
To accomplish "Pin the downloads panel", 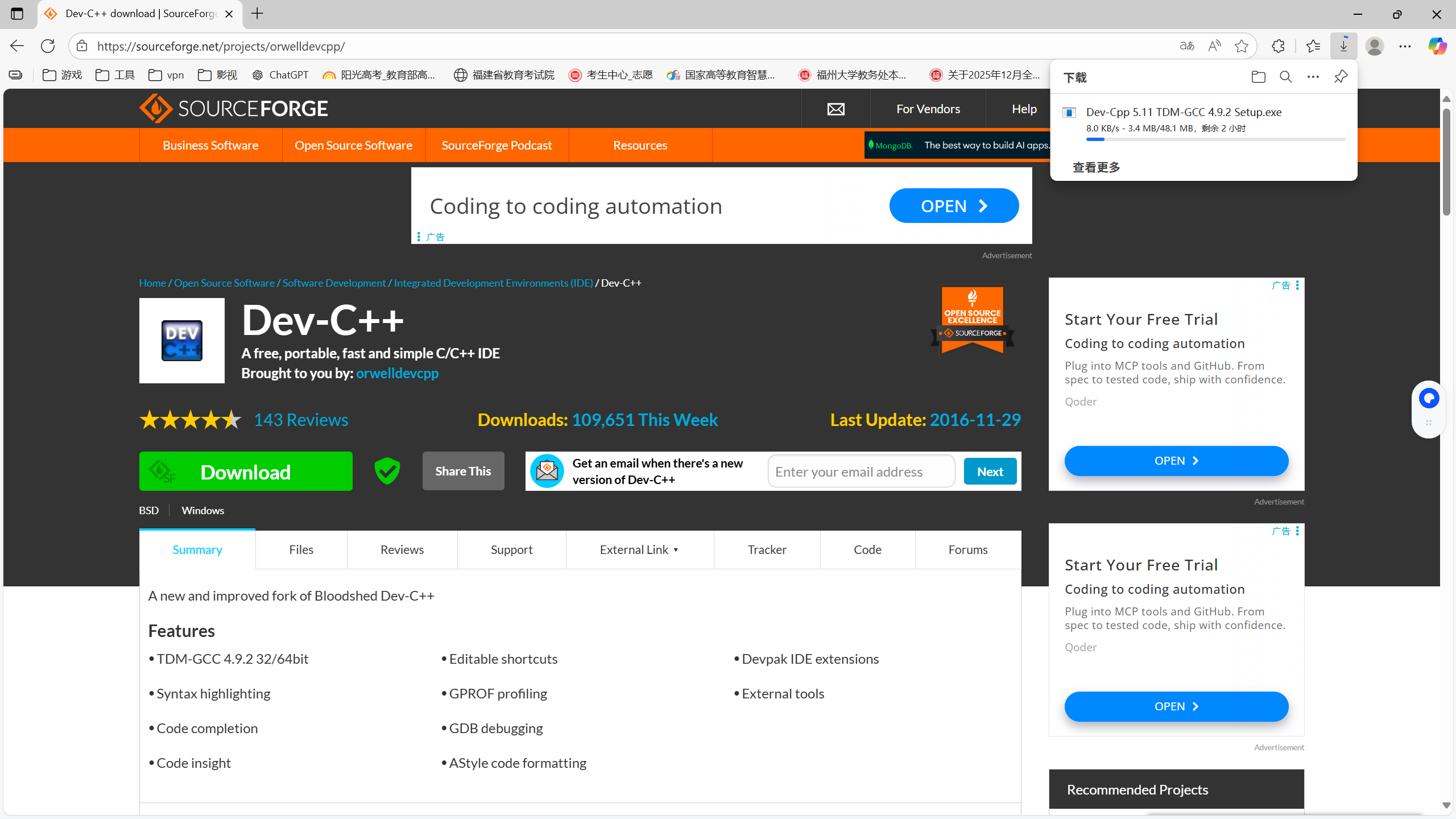I will pyautogui.click(x=1341, y=77).
